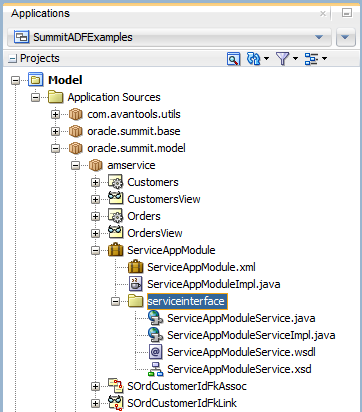Image resolution: width=362 pixels, height=412 pixels.
Task: Collapse the Application Sources folder
Action: coord(35,97)
